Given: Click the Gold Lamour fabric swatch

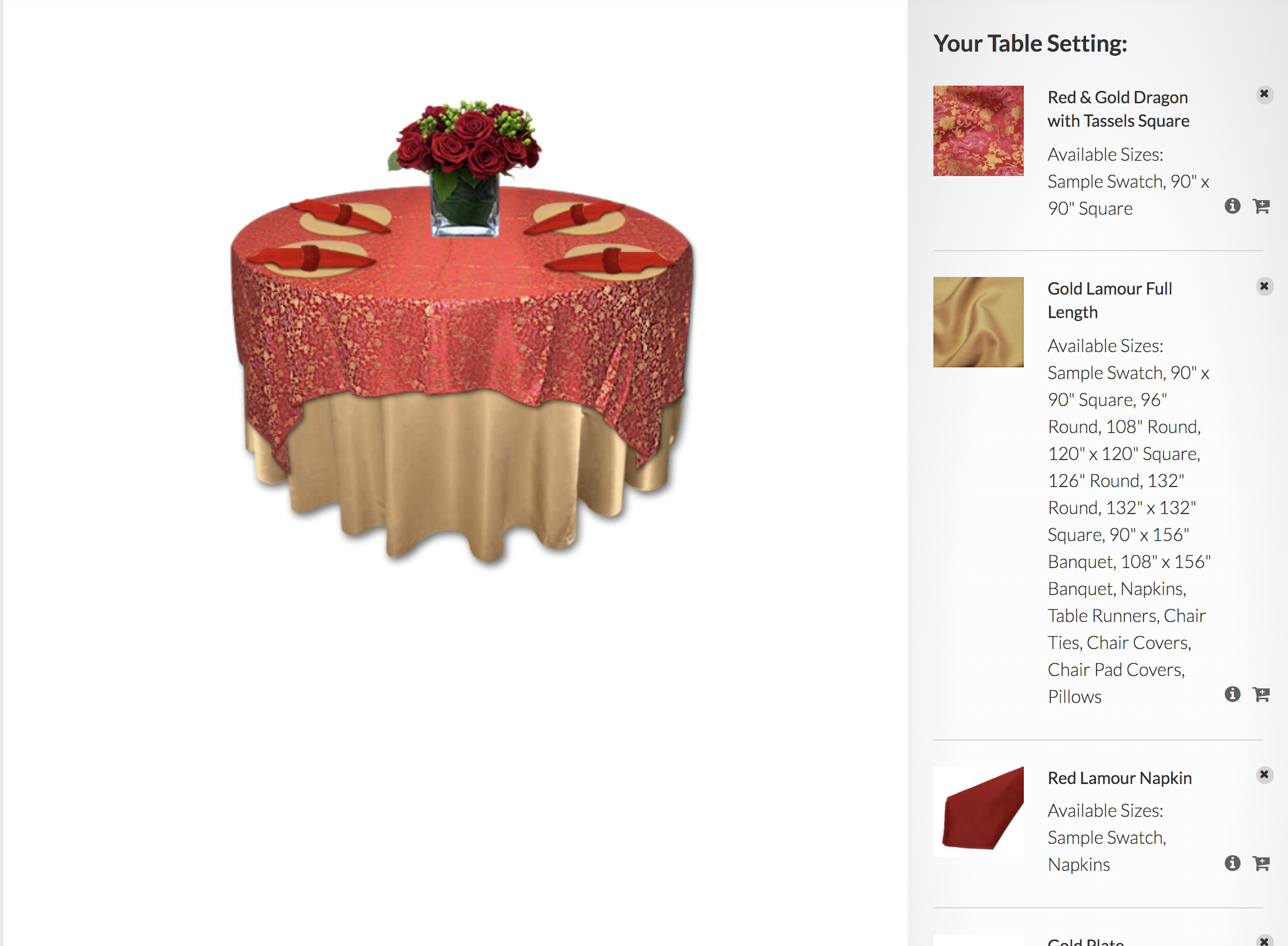Looking at the screenshot, I should tap(979, 322).
